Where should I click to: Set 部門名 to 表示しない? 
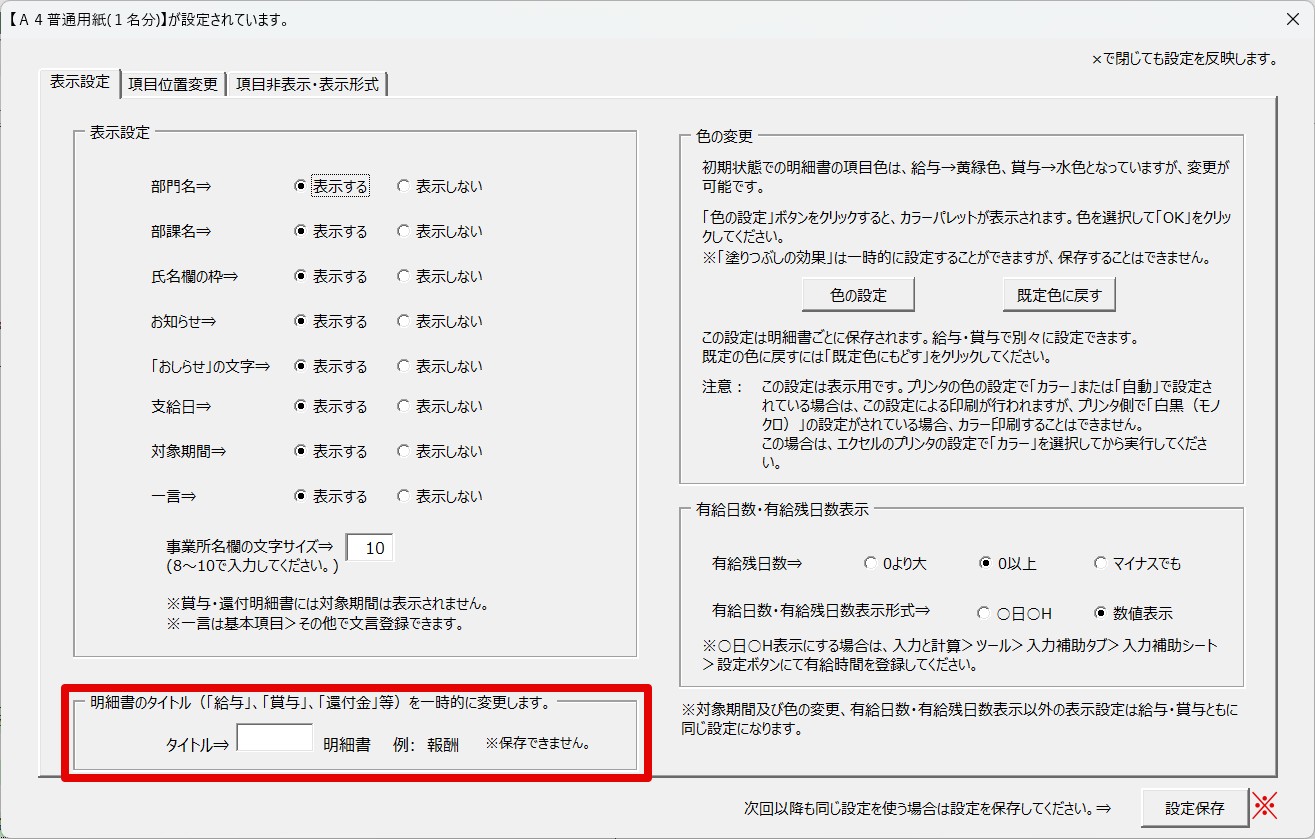tap(403, 186)
